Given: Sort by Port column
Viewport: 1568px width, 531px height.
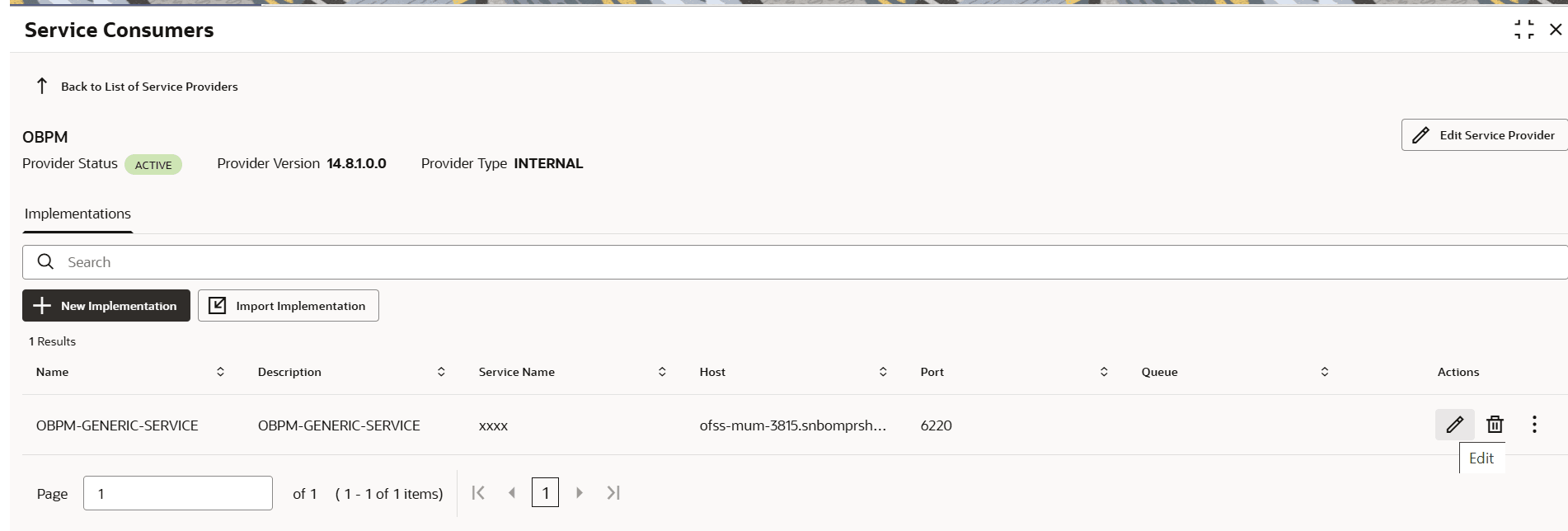Looking at the screenshot, I should pyautogui.click(x=1104, y=372).
